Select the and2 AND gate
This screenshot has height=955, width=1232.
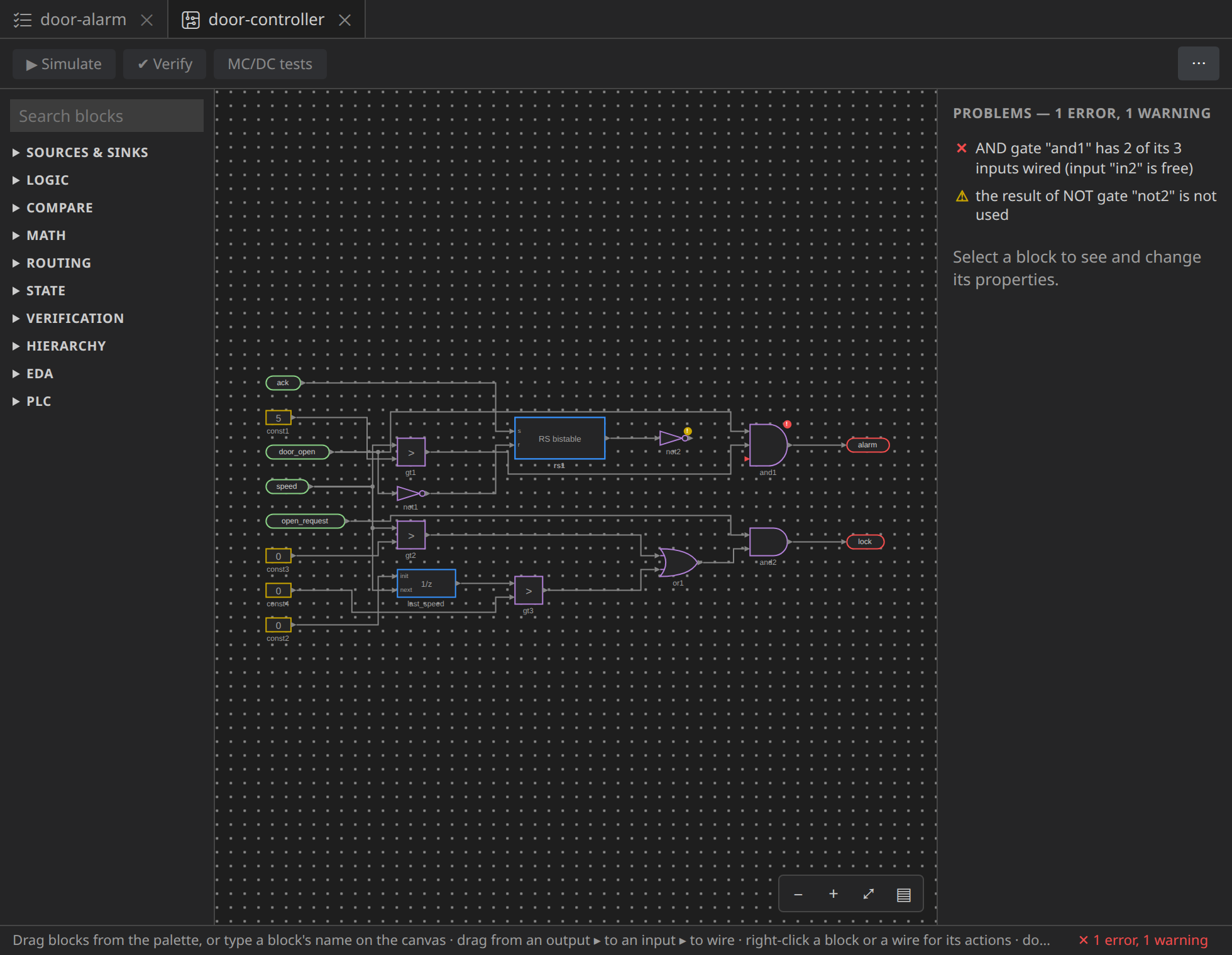(768, 542)
